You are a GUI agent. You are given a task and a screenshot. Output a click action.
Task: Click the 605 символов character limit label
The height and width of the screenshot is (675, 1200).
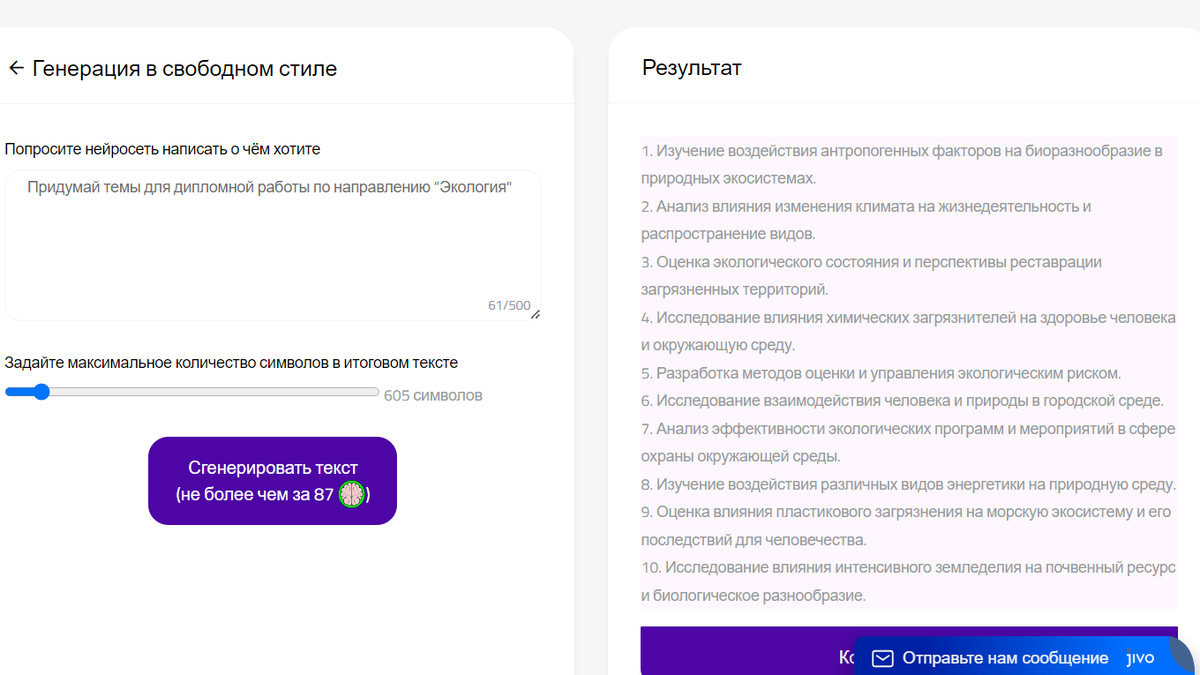434,395
